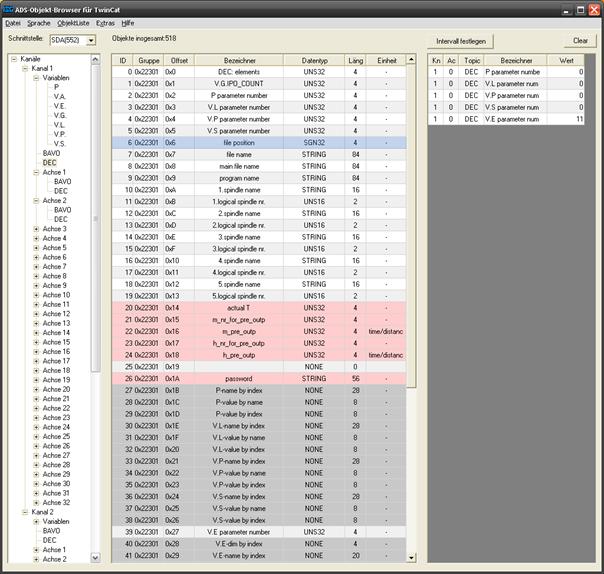Click the tree panel scrollbar thumb
The height and width of the screenshot is (574, 604).
point(96,219)
